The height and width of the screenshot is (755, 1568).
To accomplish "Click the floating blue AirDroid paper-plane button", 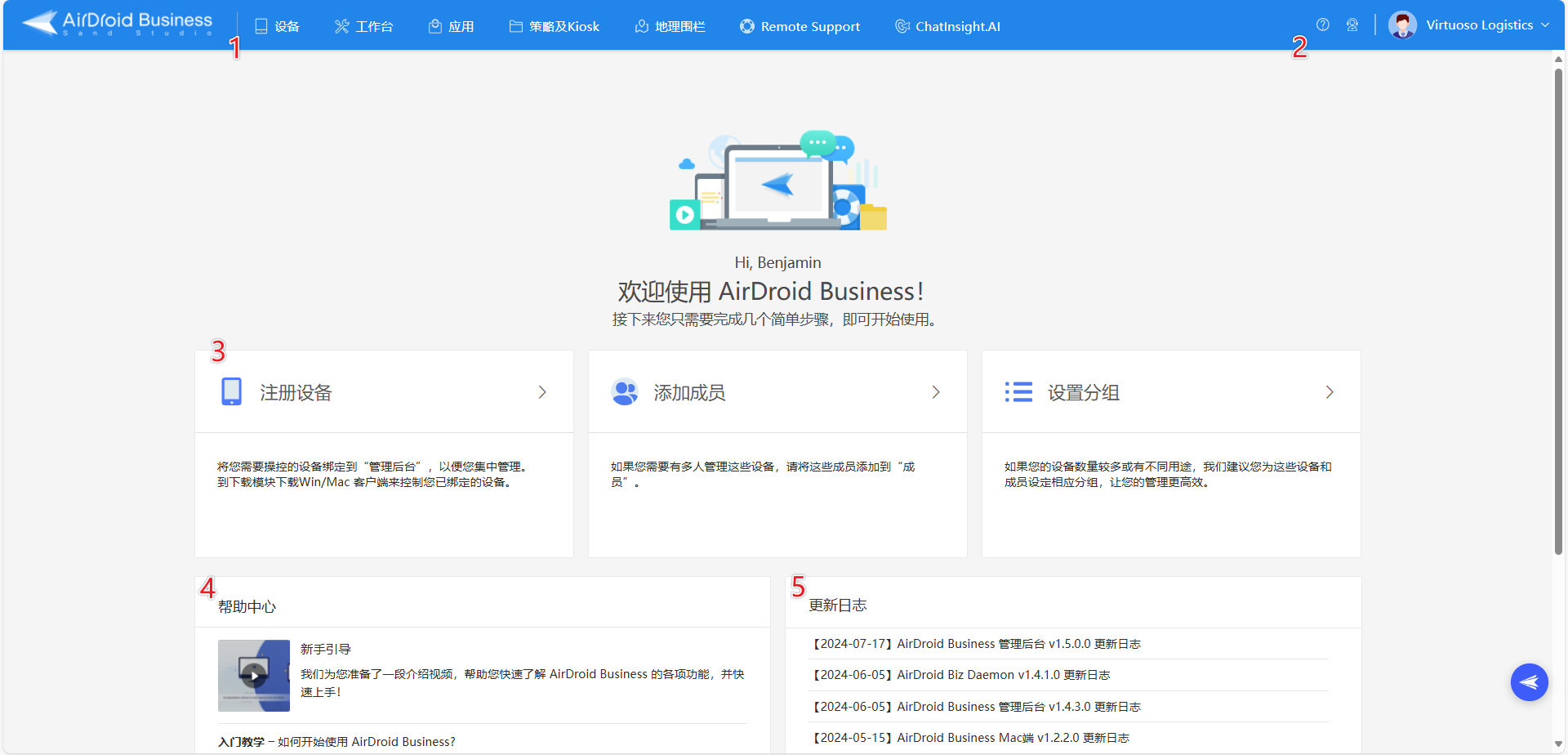I will [1530, 682].
